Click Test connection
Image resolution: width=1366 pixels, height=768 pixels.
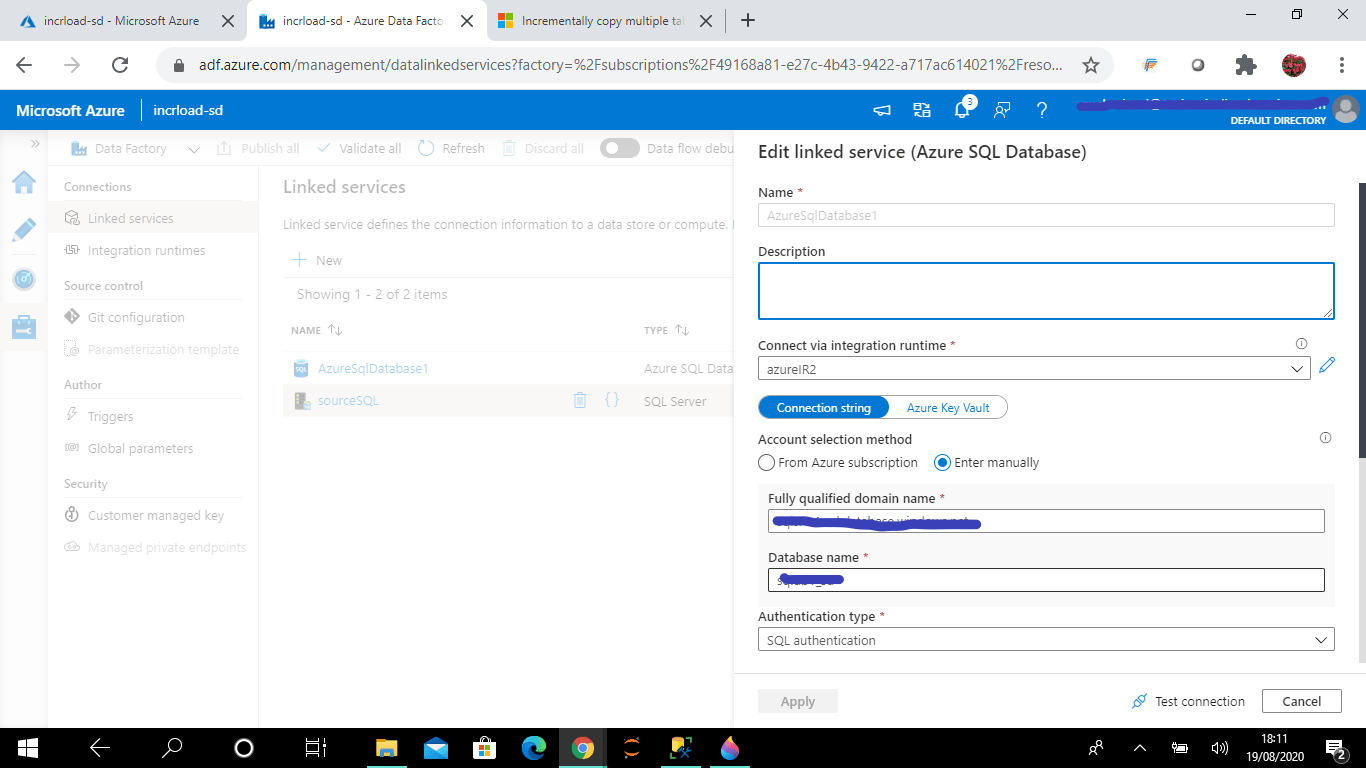coord(1188,701)
